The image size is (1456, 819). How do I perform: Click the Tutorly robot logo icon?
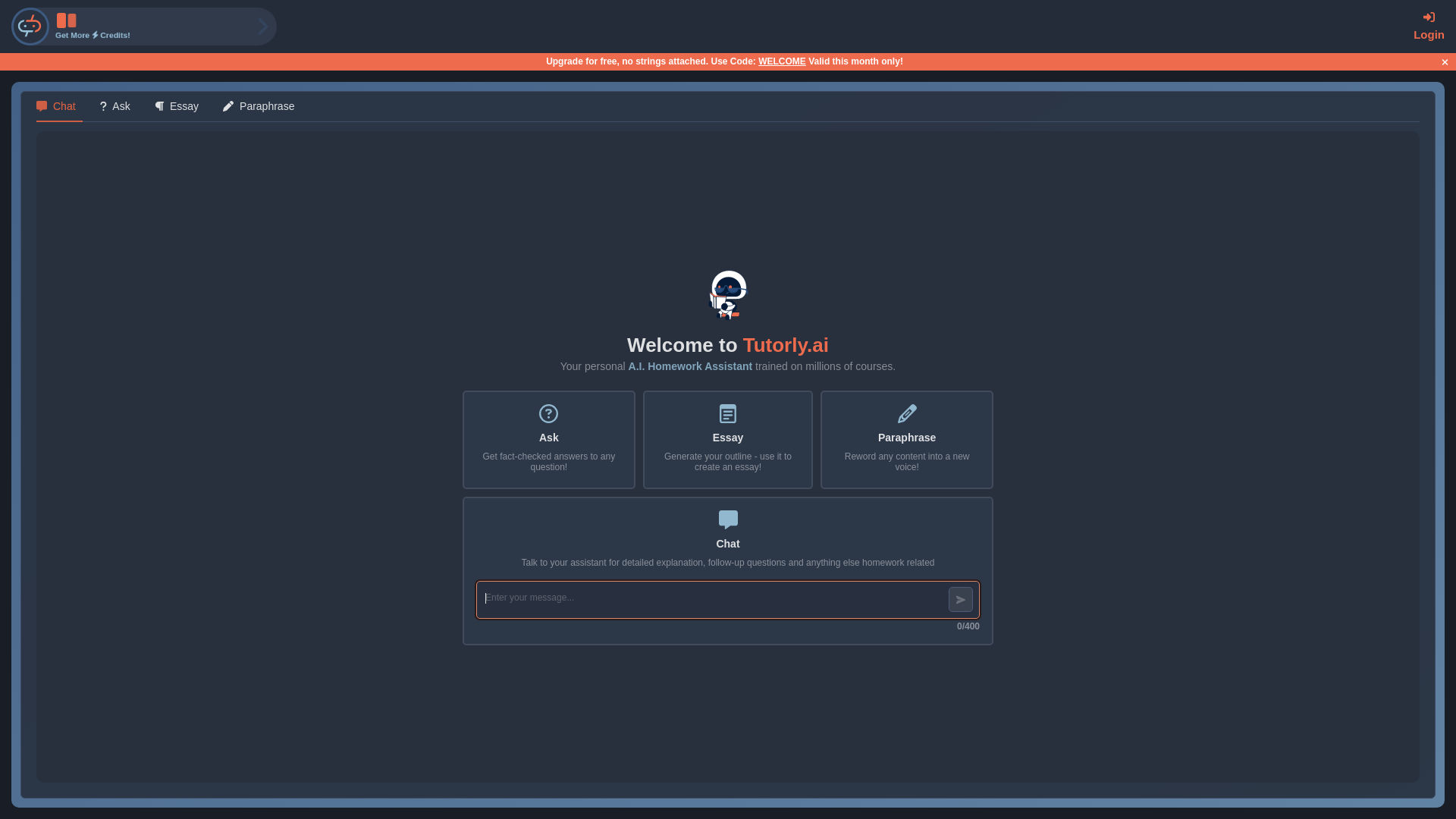click(30, 27)
